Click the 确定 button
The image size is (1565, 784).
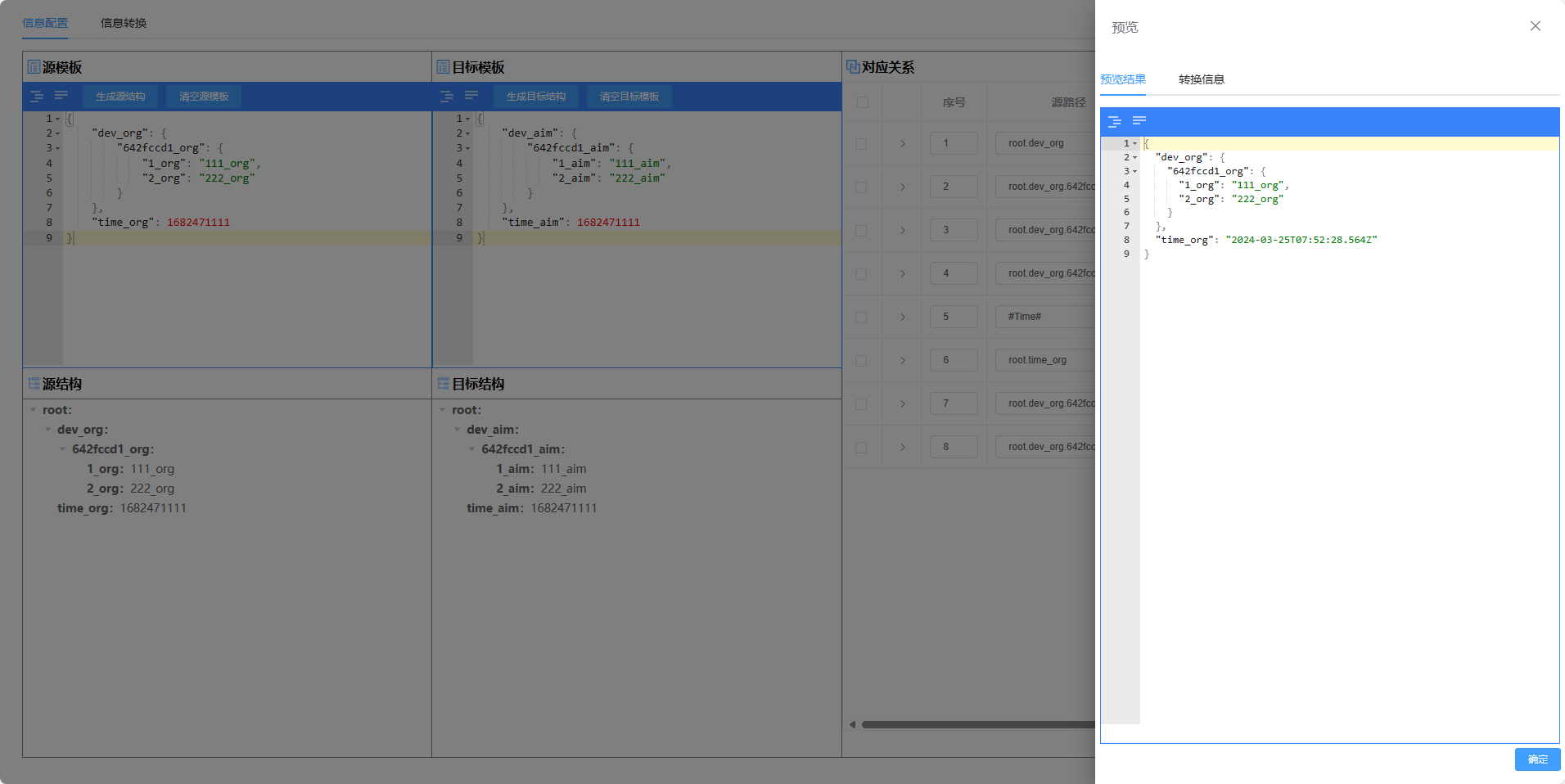tap(1536, 759)
